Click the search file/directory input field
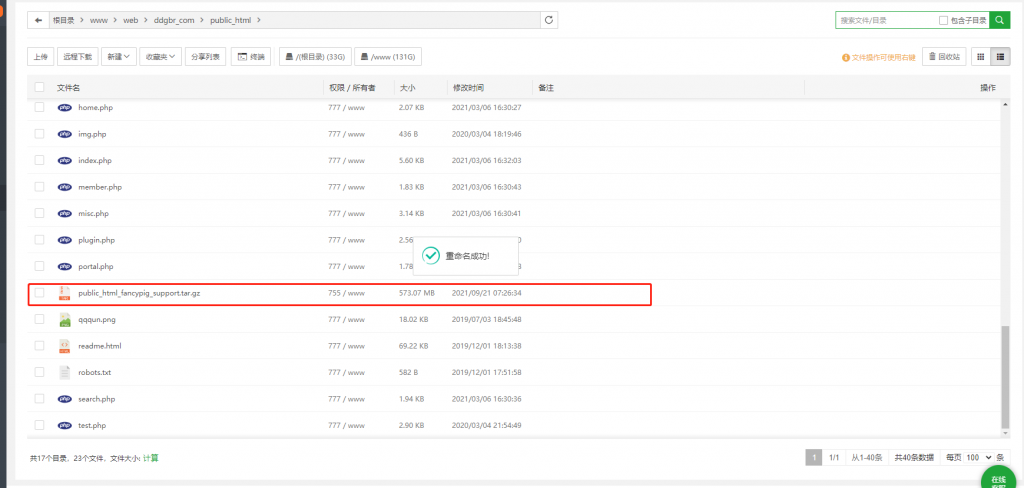Screen dimensions: 1024x488 tap(887, 20)
